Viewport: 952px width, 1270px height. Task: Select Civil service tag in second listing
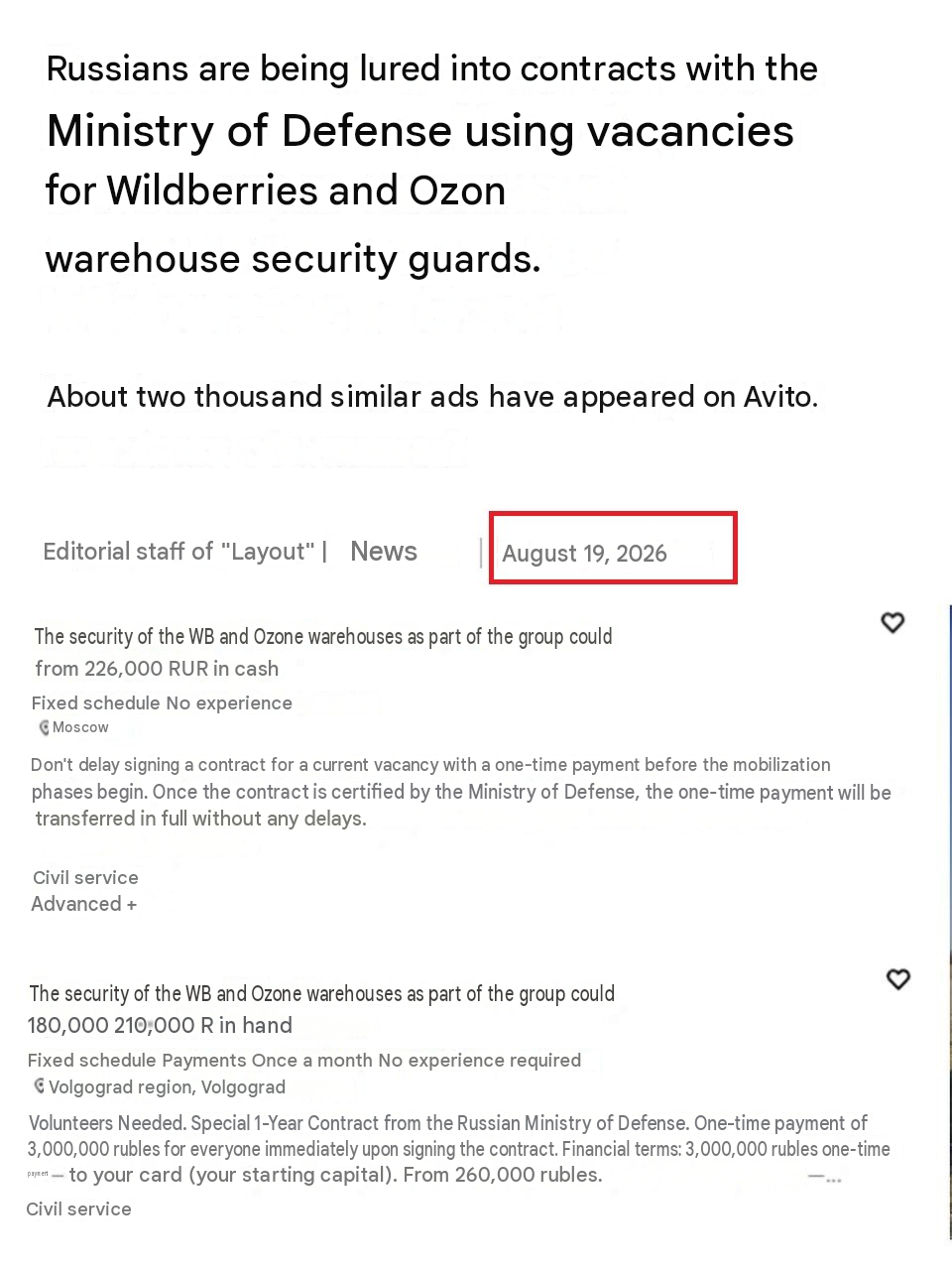(78, 1208)
